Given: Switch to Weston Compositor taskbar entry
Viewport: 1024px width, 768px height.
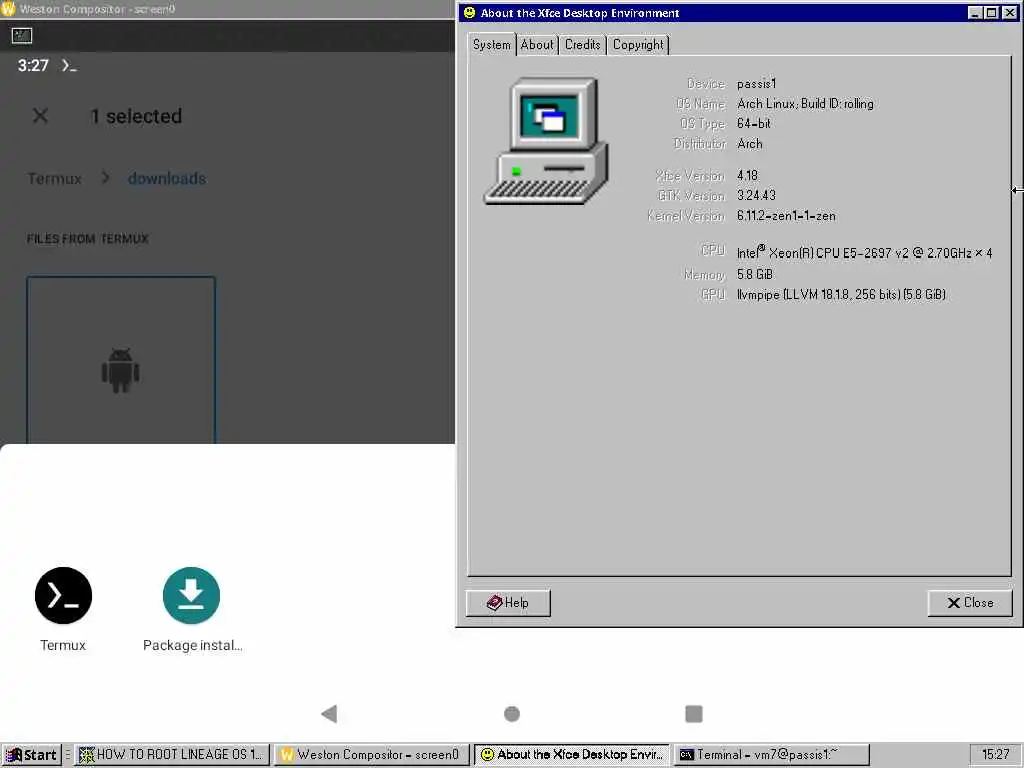Looking at the screenshot, I should click(372, 755).
